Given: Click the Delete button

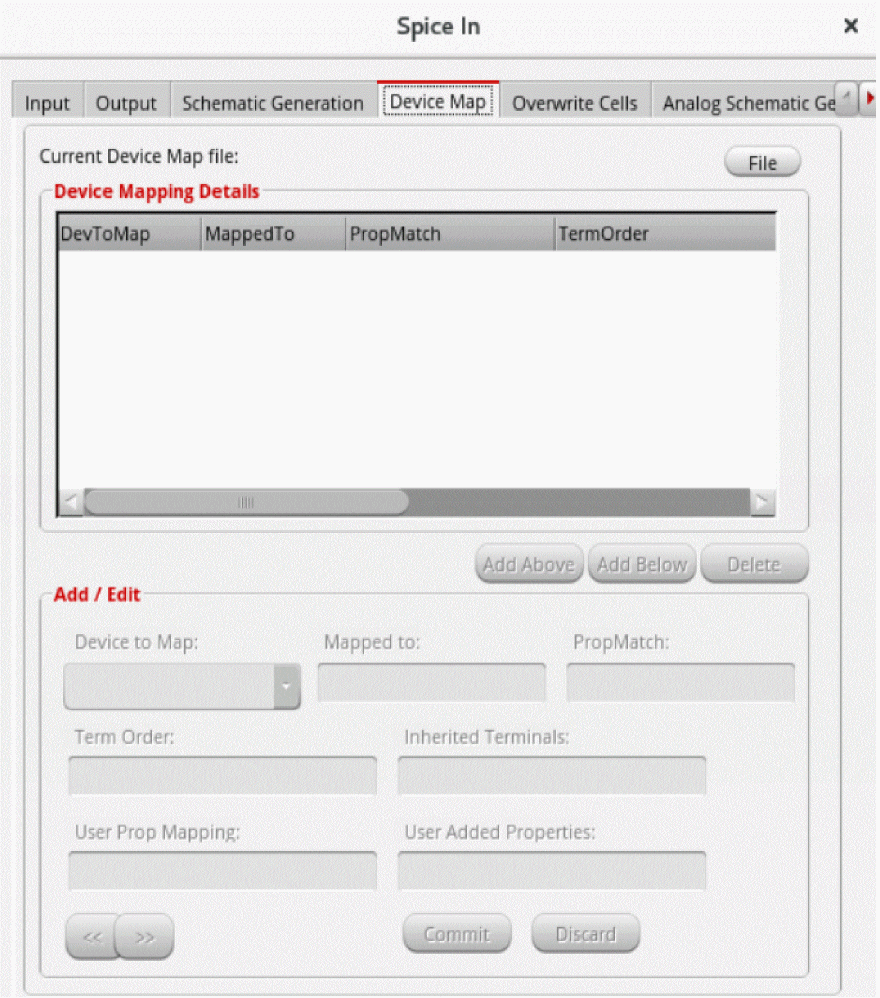Looking at the screenshot, I should [754, 564].
